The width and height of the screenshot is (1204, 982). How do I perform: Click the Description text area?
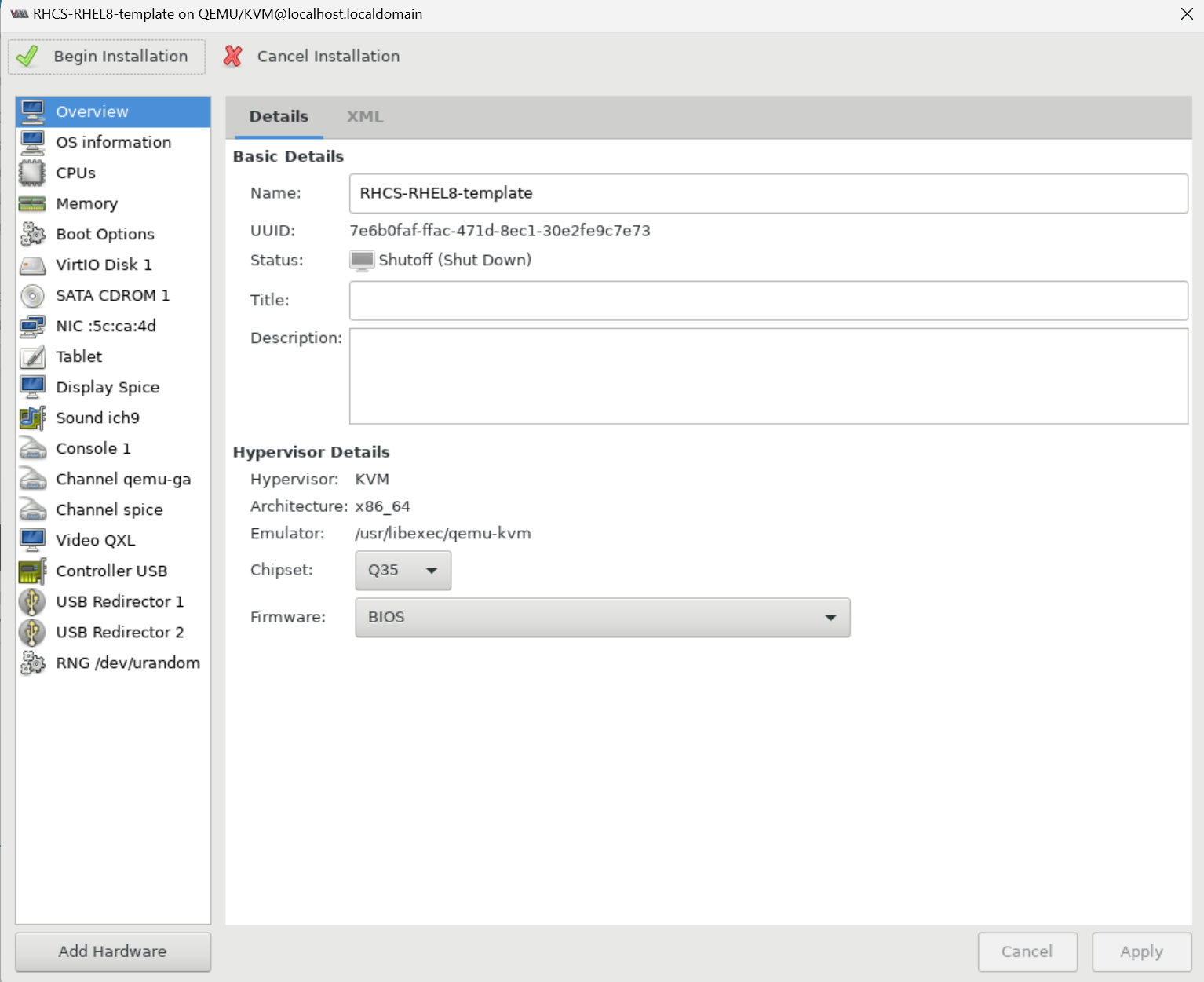tap(768, 376)
